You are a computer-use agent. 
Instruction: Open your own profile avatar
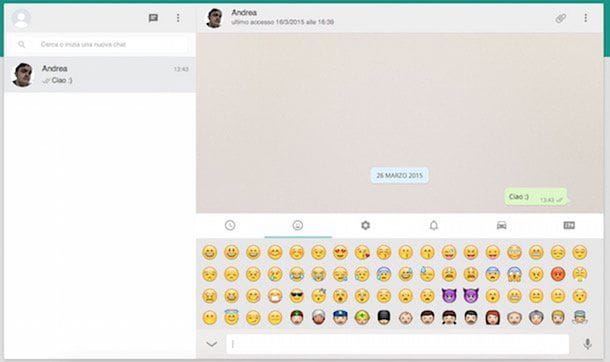21,18
